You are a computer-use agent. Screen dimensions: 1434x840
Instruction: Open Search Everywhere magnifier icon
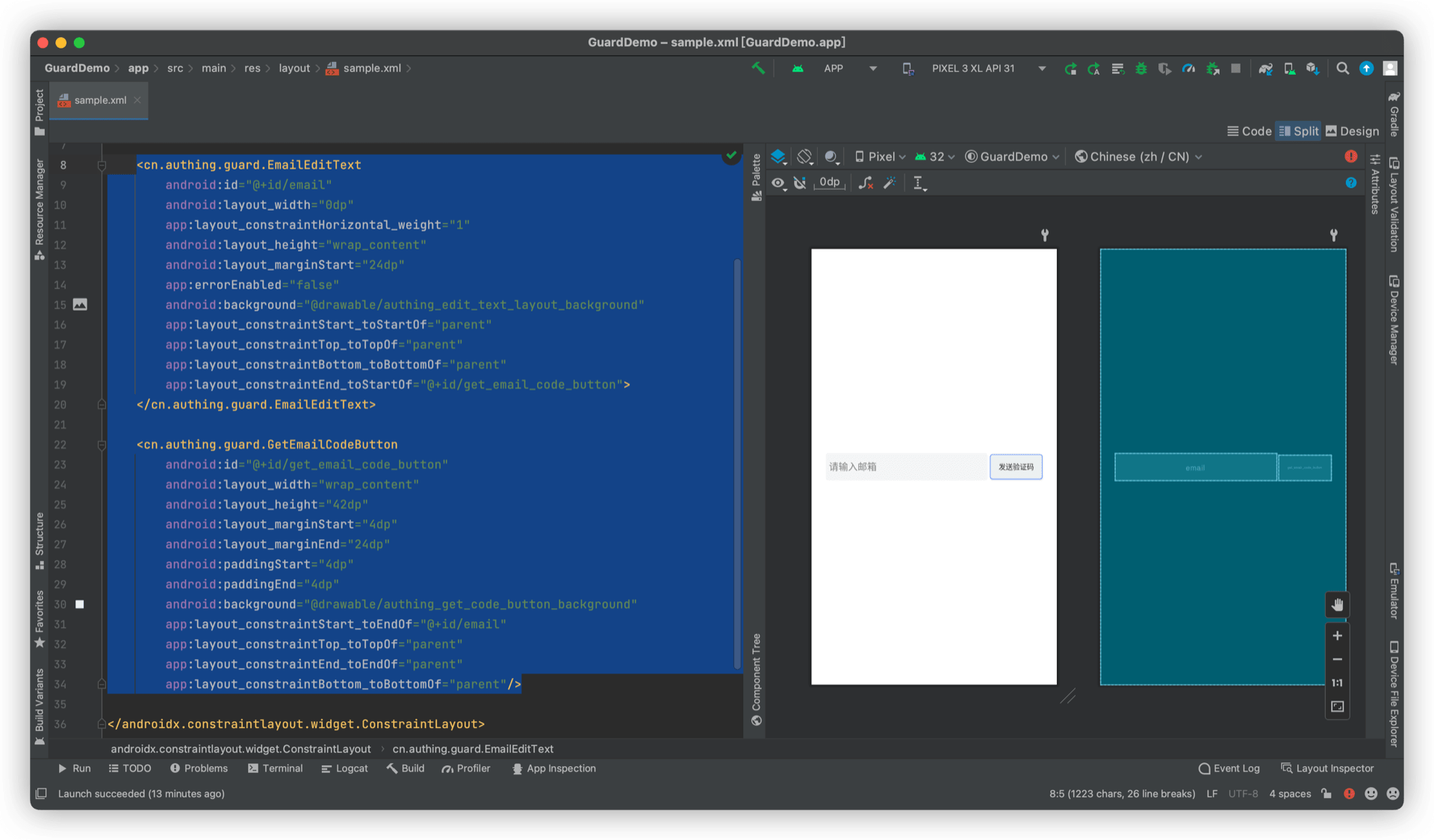[x=1342, y=69]
